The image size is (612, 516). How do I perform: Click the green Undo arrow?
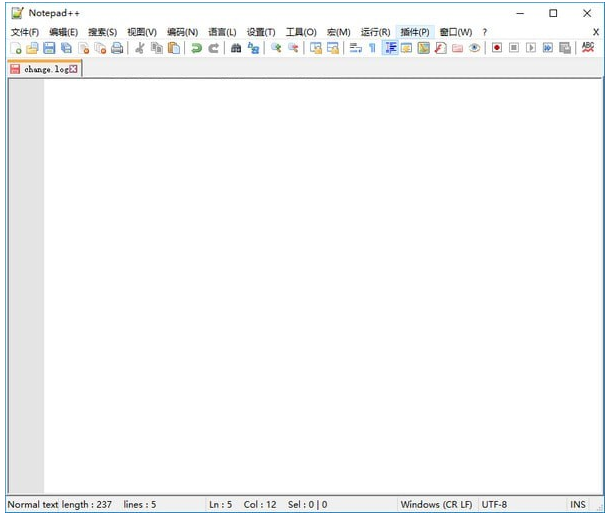pyautogui.click(x=196, y=48)
